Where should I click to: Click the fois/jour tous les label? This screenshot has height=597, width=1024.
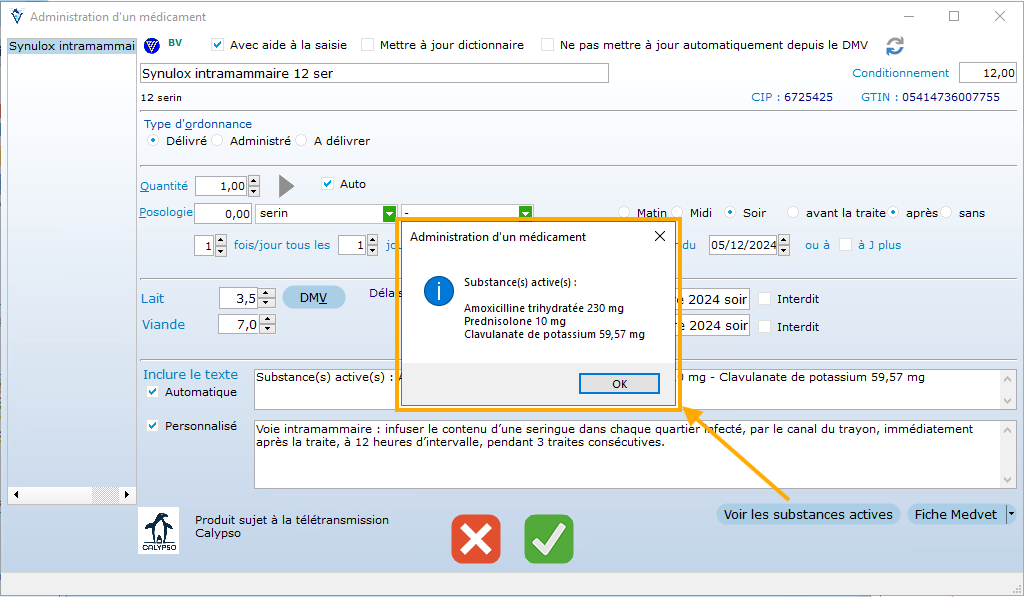tap(282, 245)
